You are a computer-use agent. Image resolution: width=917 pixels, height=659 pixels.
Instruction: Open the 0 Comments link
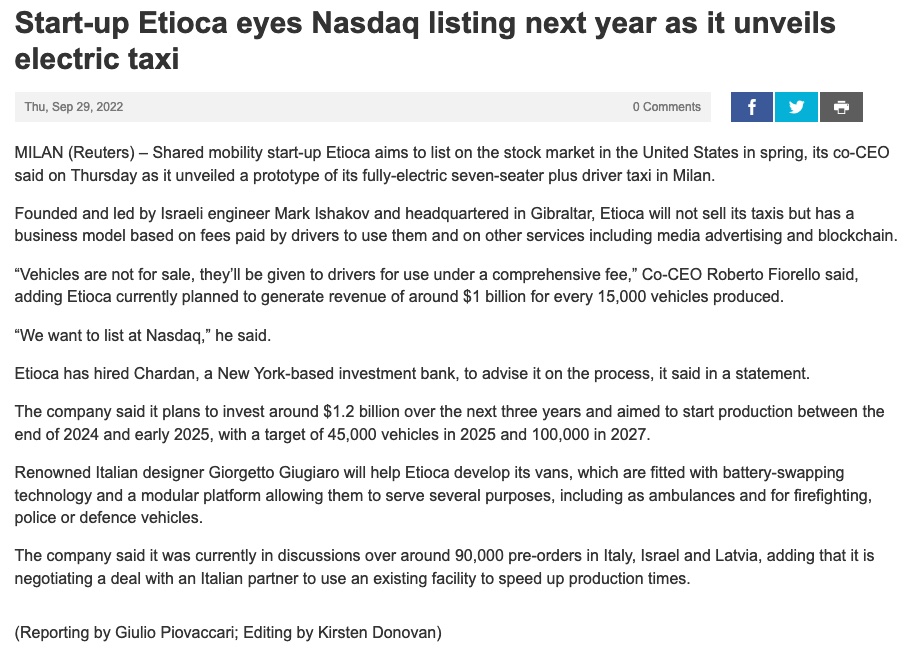coord(666,107)
